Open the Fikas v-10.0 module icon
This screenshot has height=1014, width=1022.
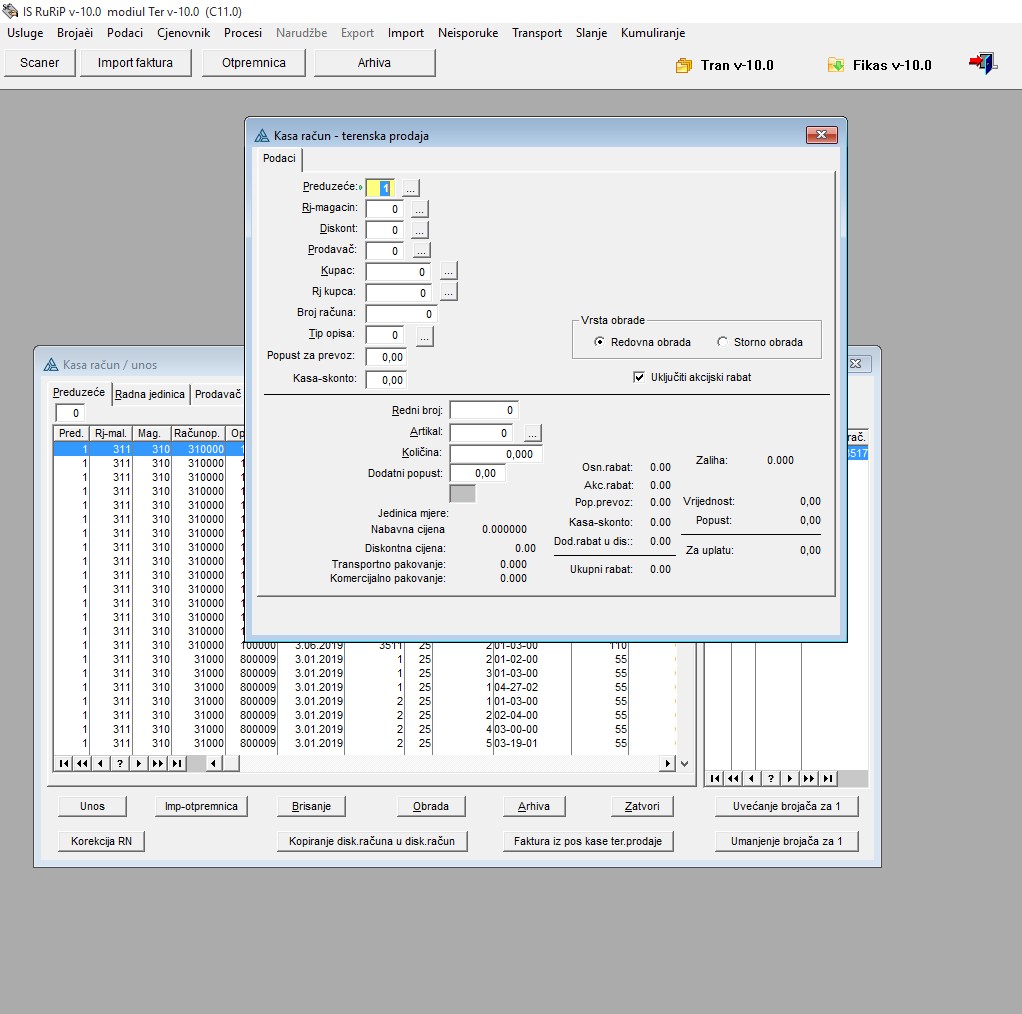coord(836,65)
